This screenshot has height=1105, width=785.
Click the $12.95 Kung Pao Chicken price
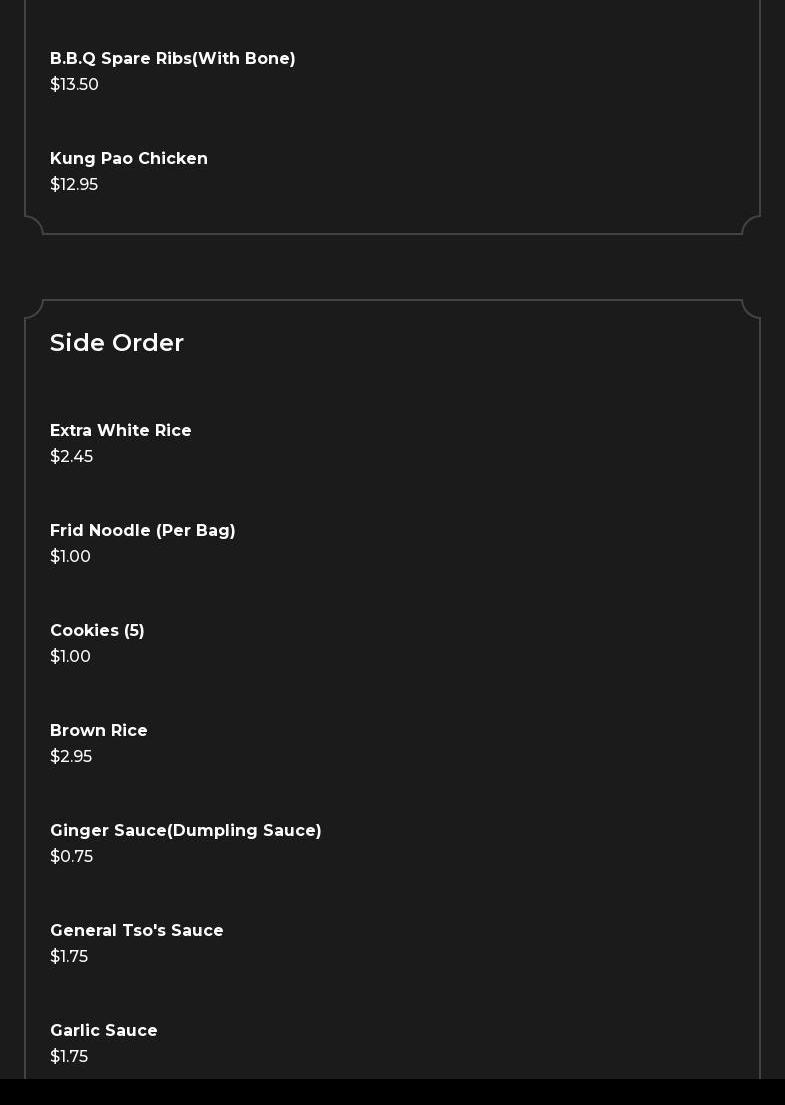pos(74,185)
